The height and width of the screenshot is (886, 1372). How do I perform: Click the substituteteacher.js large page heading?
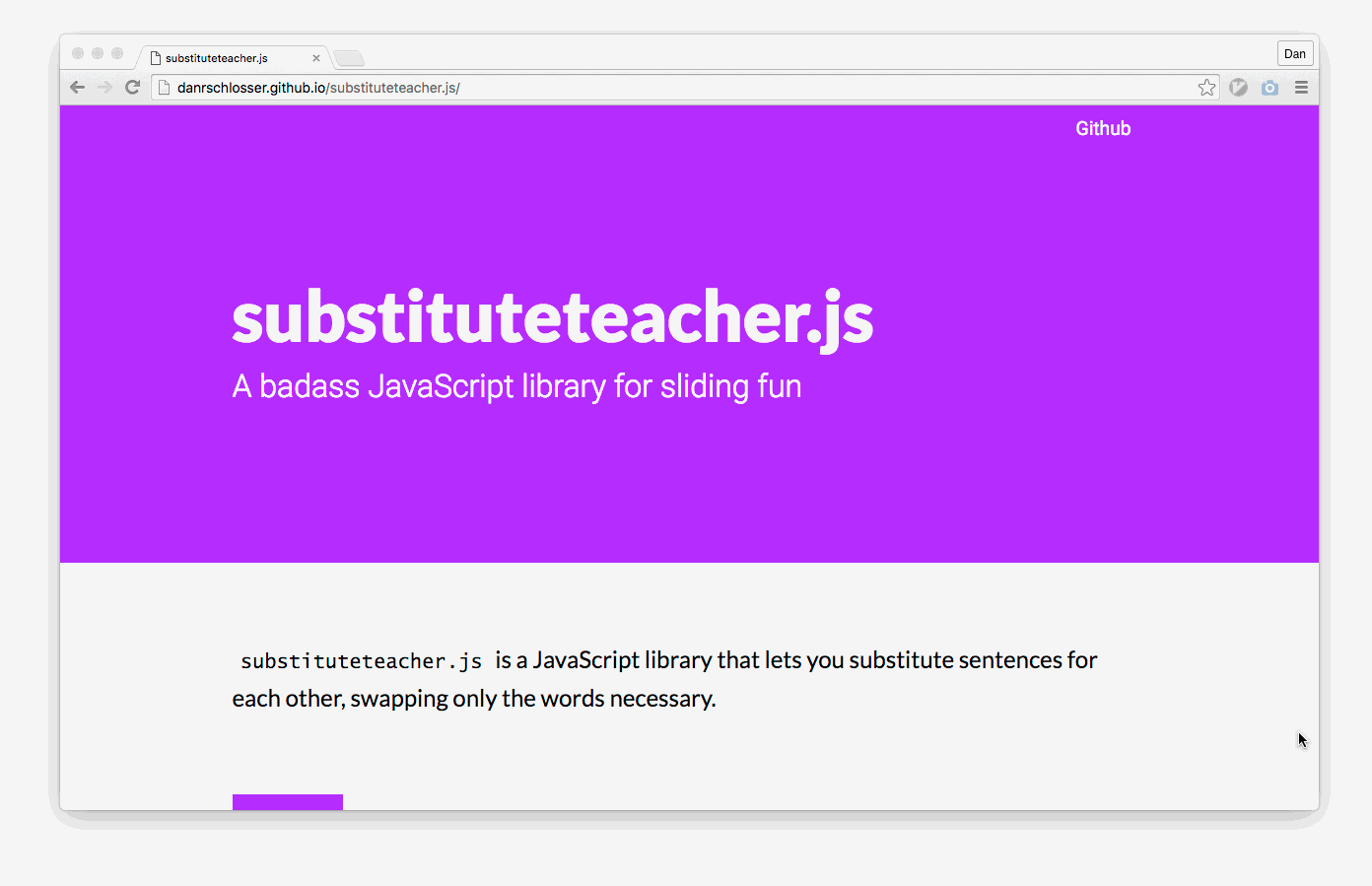click(x=553, y=317)
